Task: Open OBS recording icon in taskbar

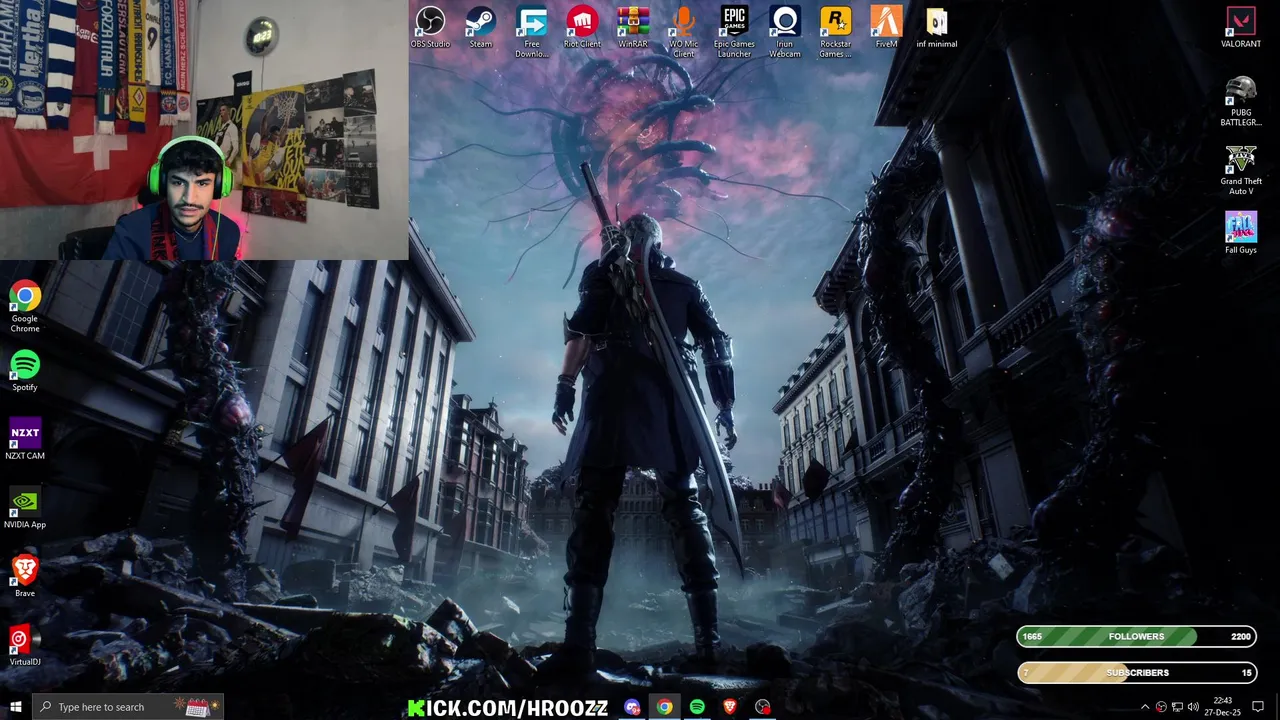Action: pyautogui.click(x=763, y=707)
